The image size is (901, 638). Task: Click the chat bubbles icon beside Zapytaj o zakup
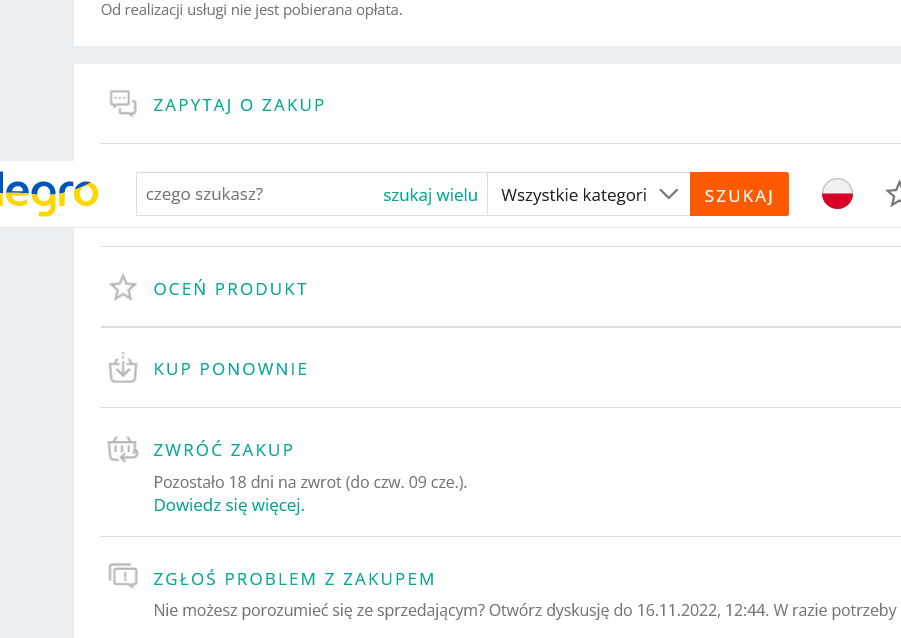coord(123,103)
